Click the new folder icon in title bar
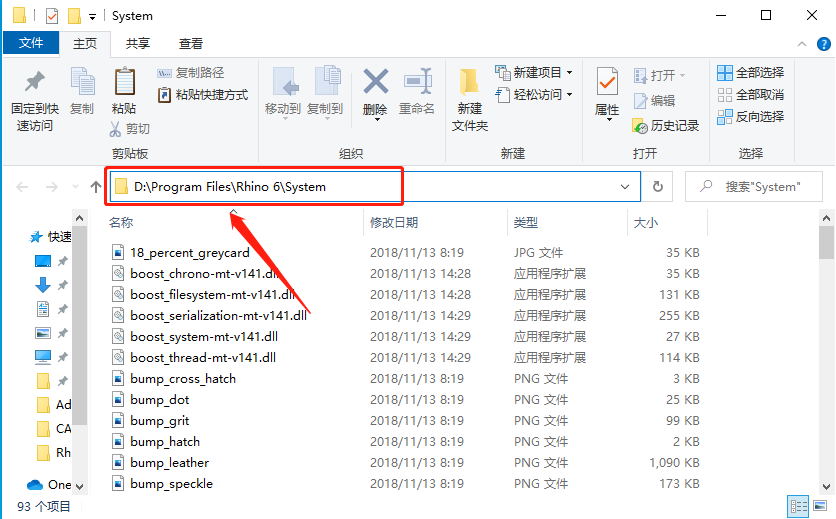Viewport: 836px width, 519px height. point(74,16)
